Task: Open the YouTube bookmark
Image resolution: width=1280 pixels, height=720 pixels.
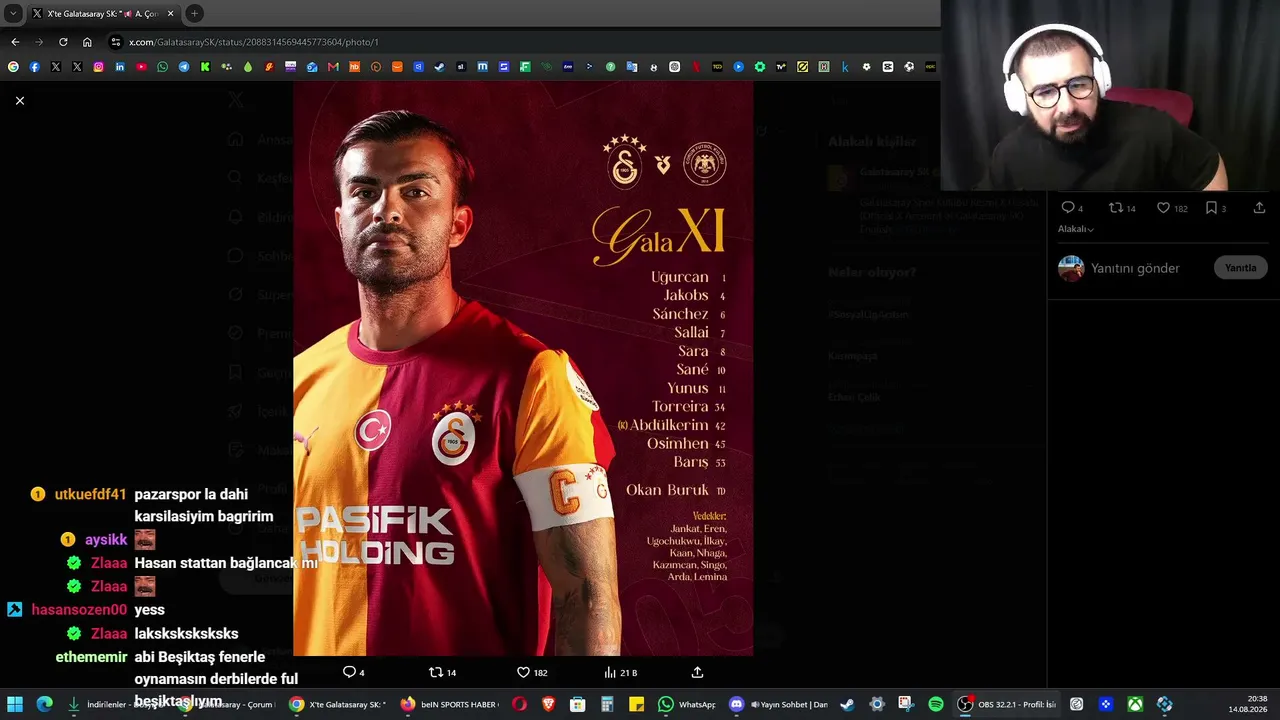Action: [141, 67]
